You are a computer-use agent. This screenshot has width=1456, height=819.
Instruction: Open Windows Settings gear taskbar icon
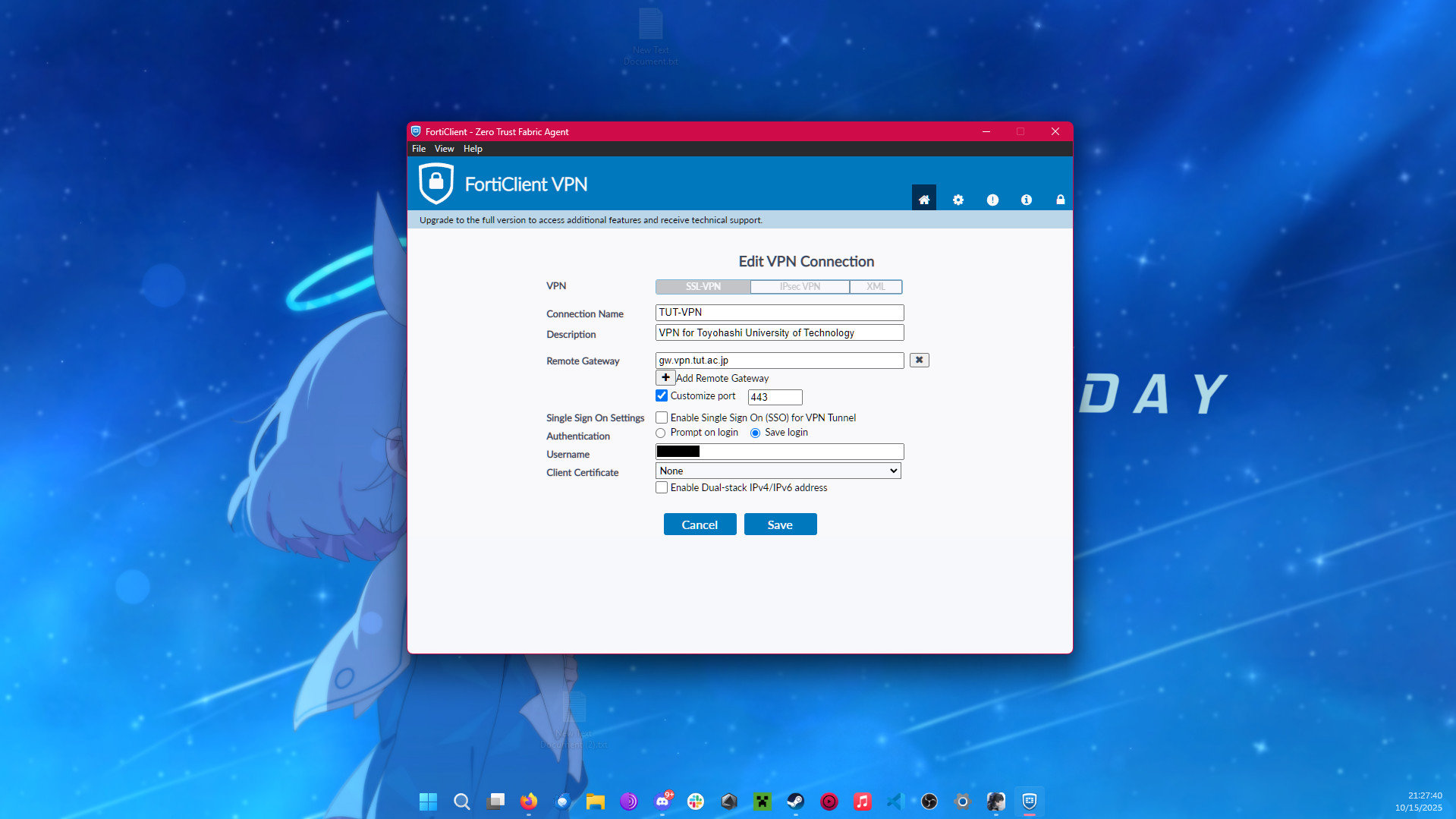coord(963,802)
